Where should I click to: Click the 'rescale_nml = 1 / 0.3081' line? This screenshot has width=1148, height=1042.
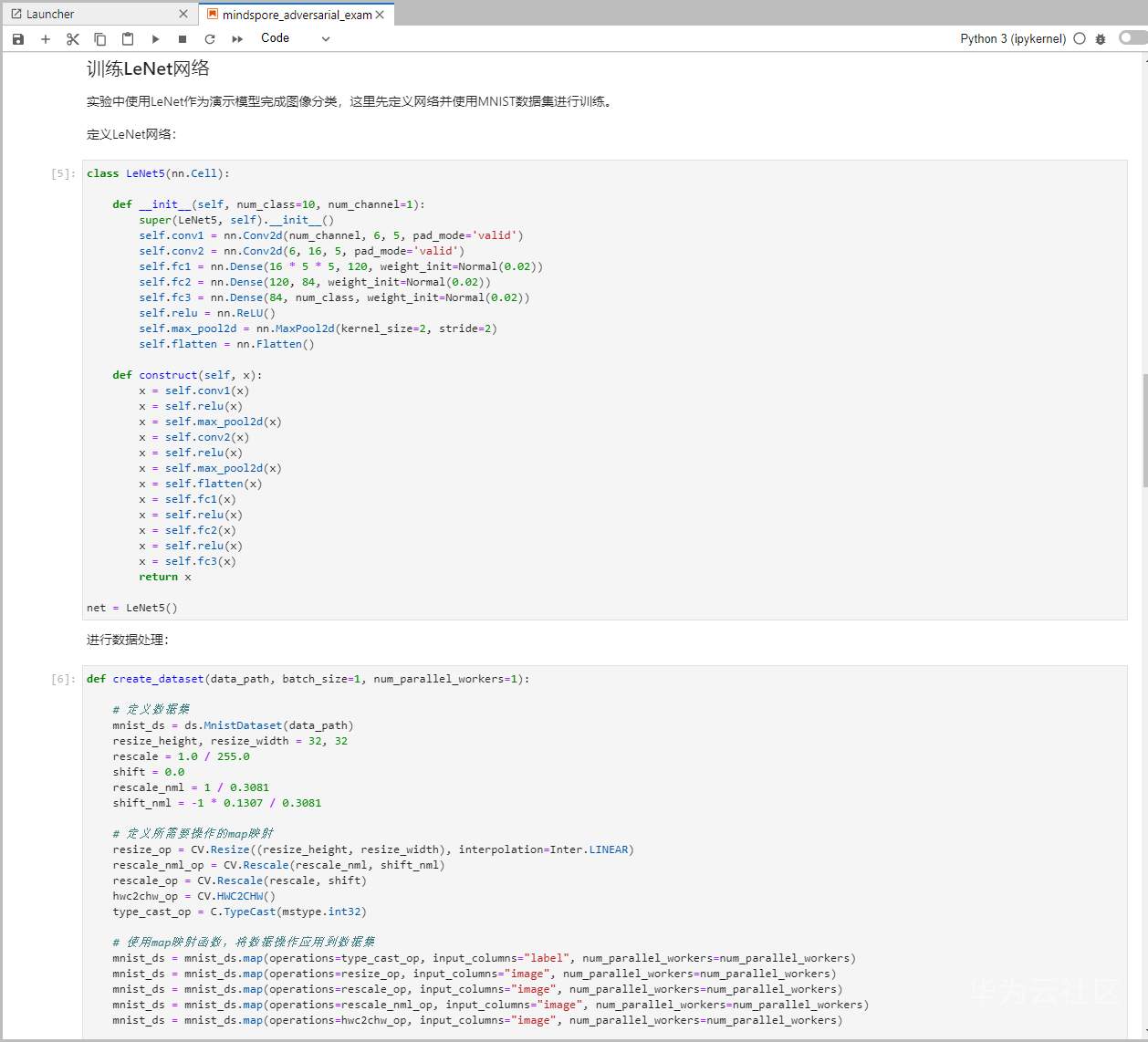192,787
